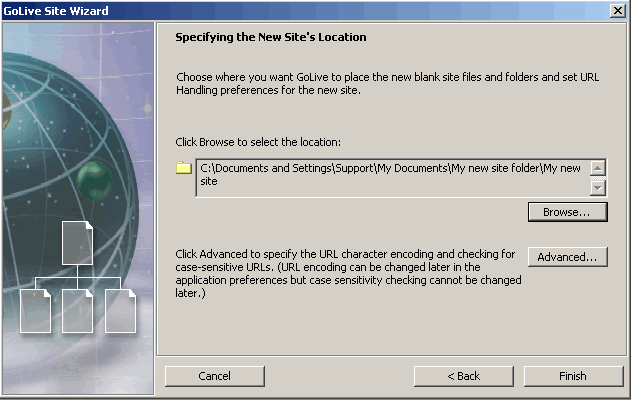The width and height of the screenshot is (631, 400).
Task: Open the Browse dialog to select location
Action: click(x=567, y=212)
